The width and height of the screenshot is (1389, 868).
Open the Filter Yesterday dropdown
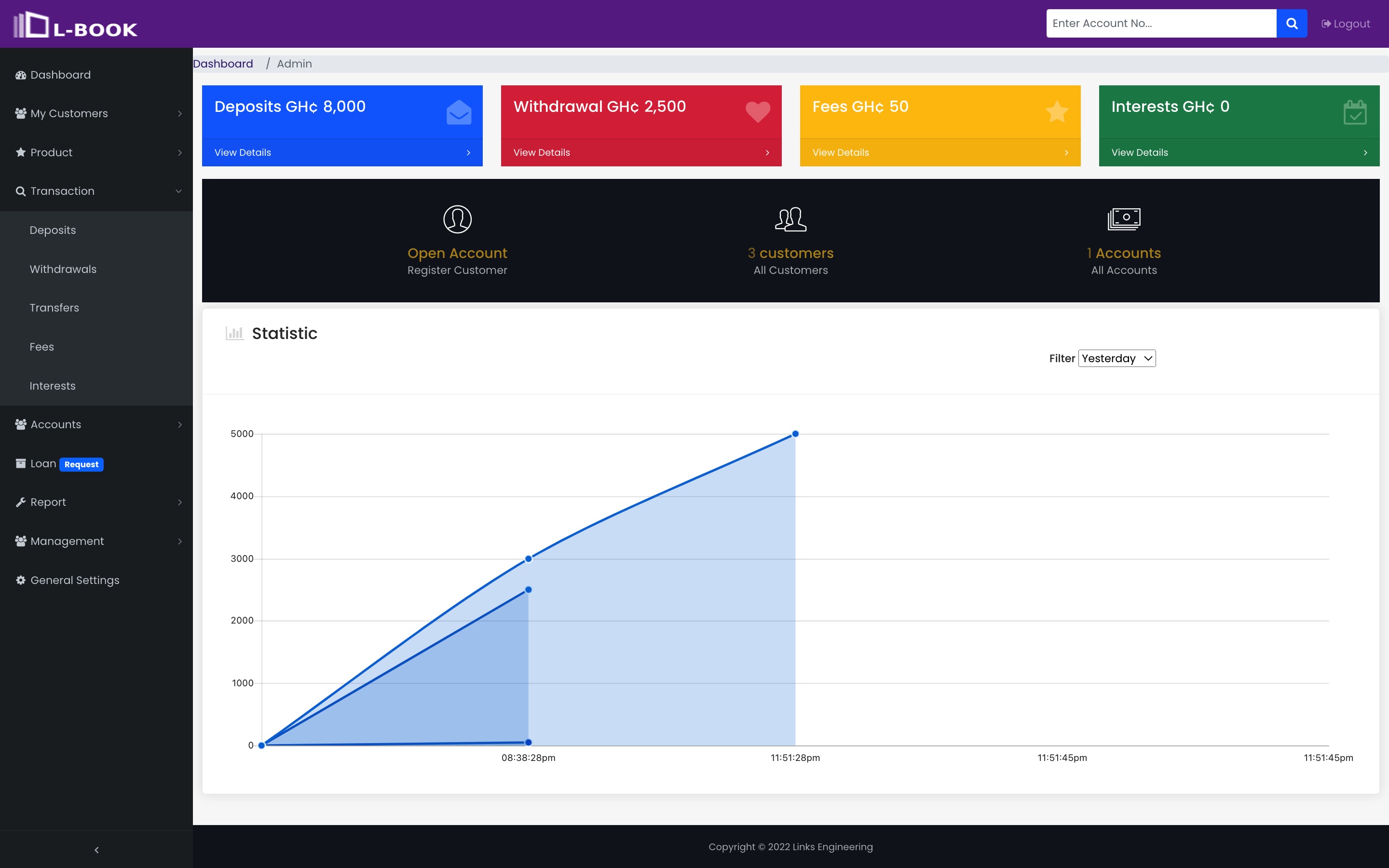point(1117,358)
